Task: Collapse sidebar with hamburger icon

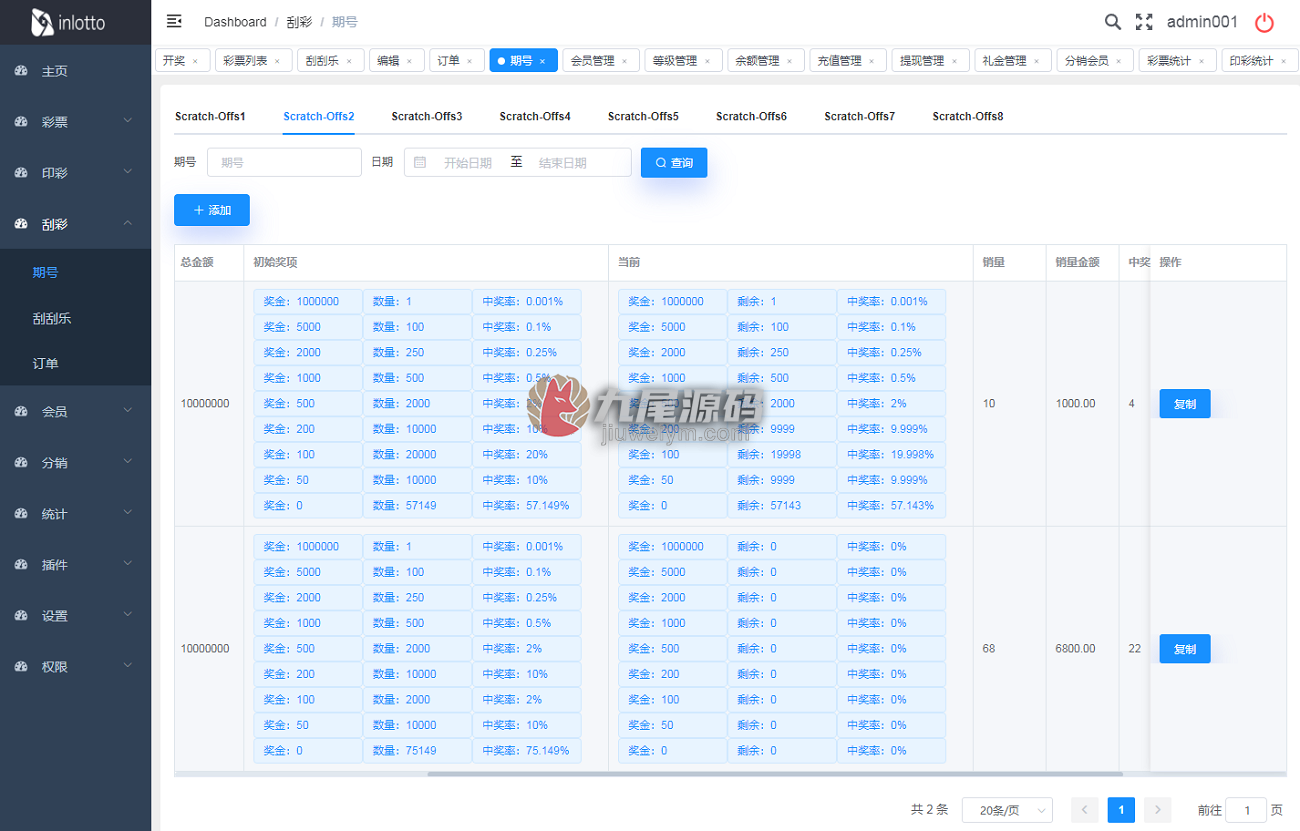Action: [174, 21]
